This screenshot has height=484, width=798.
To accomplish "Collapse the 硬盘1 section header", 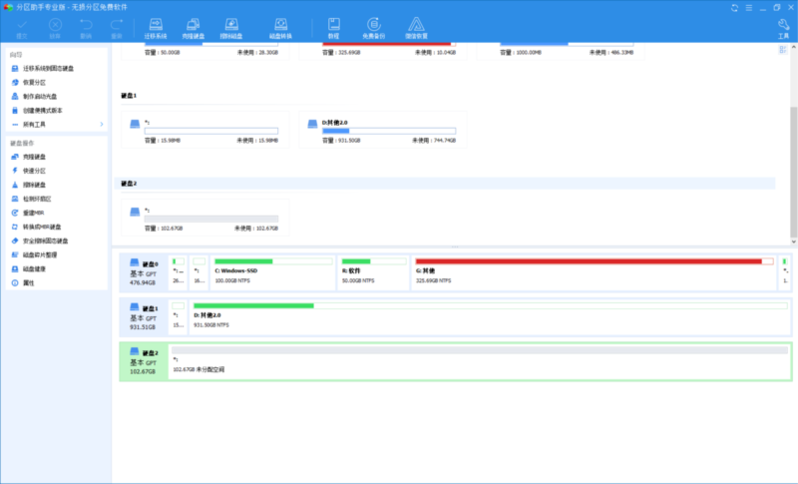I will (x=128, y=95).
